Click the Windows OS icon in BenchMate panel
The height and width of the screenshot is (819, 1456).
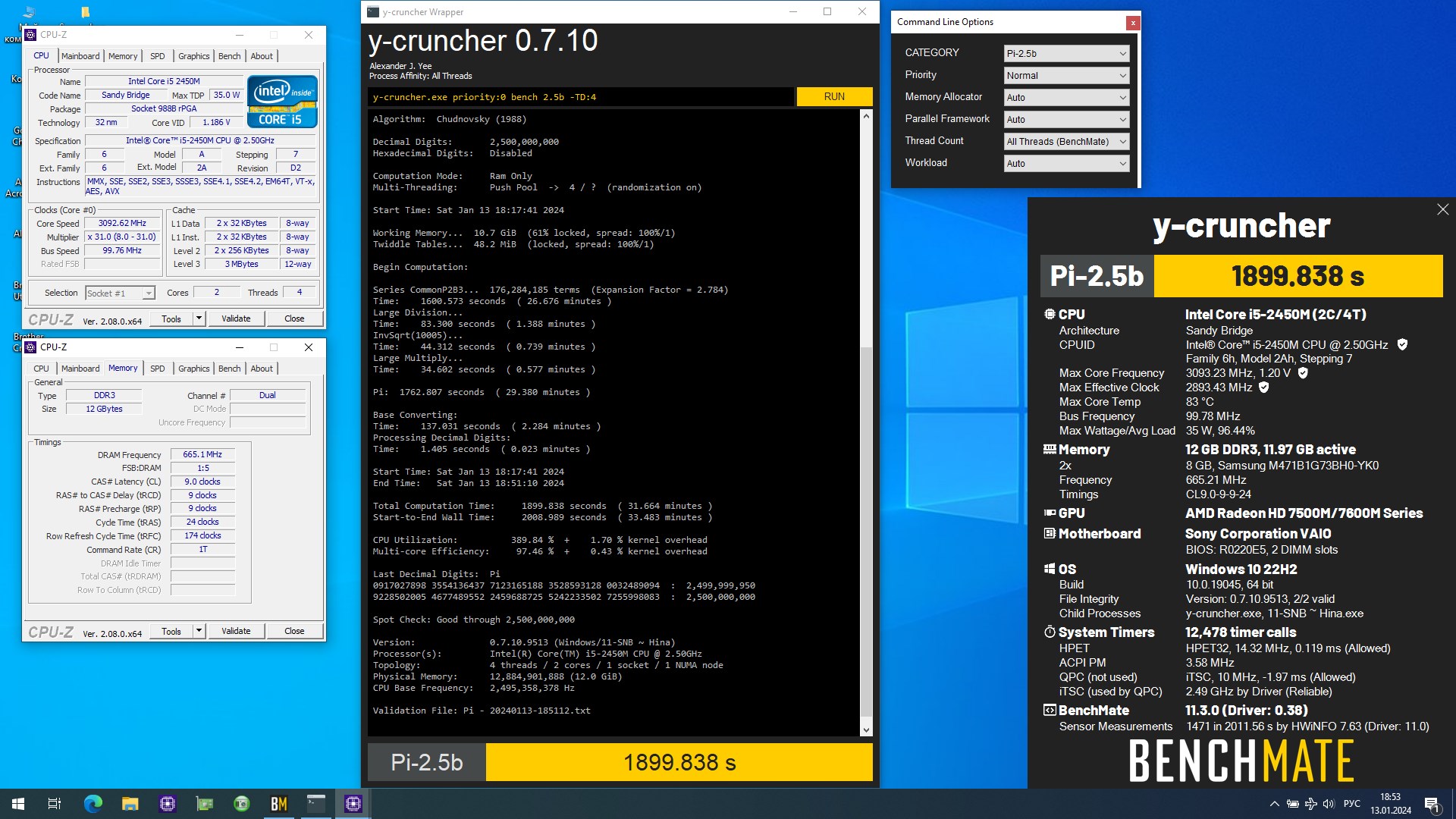pyautogui.click(x=1050, y=569)
